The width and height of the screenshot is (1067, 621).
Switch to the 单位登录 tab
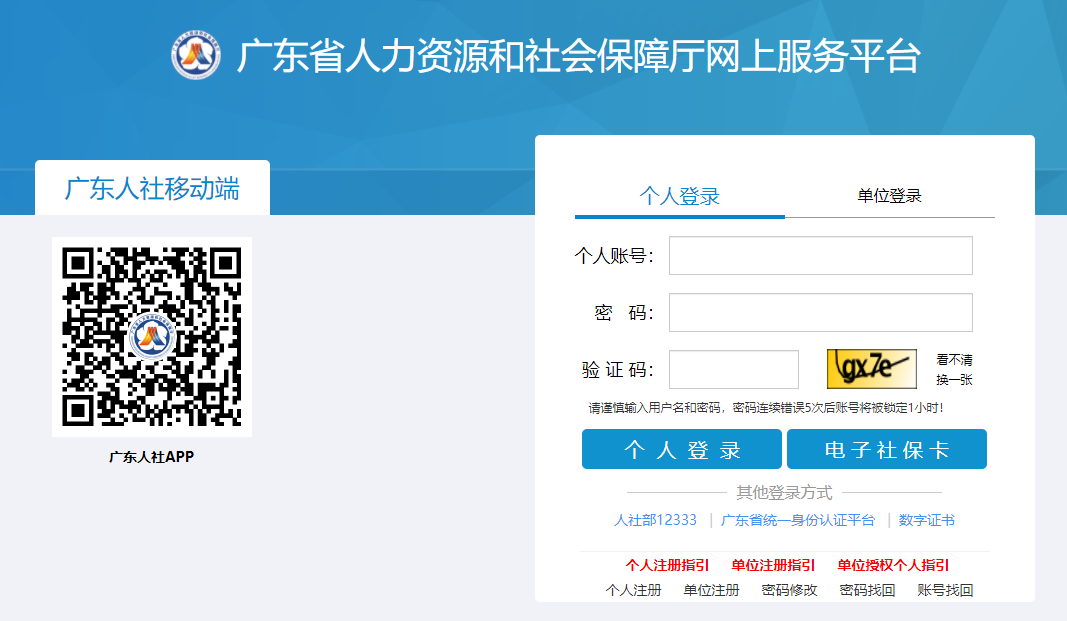coord(890,196)
